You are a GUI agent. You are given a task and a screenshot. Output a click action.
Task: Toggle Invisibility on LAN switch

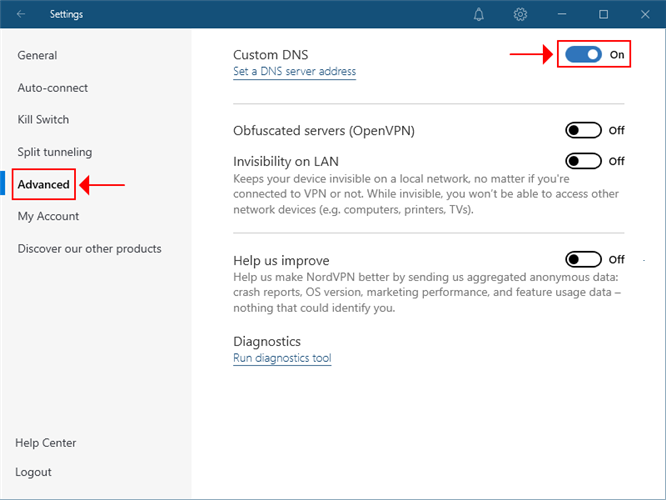583,160
